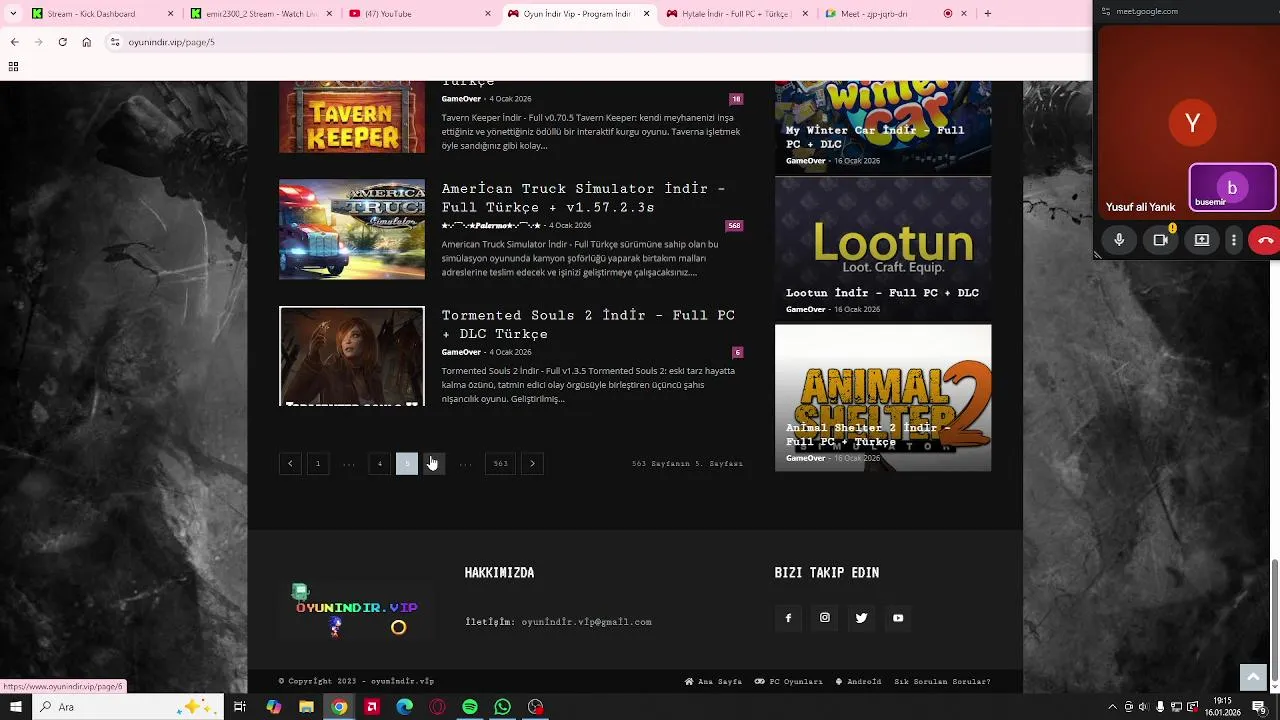Viewport: 1280px width, 720px height.
Task: Open Sık Sorulan Sorular footer link
Action: [942, 682]
